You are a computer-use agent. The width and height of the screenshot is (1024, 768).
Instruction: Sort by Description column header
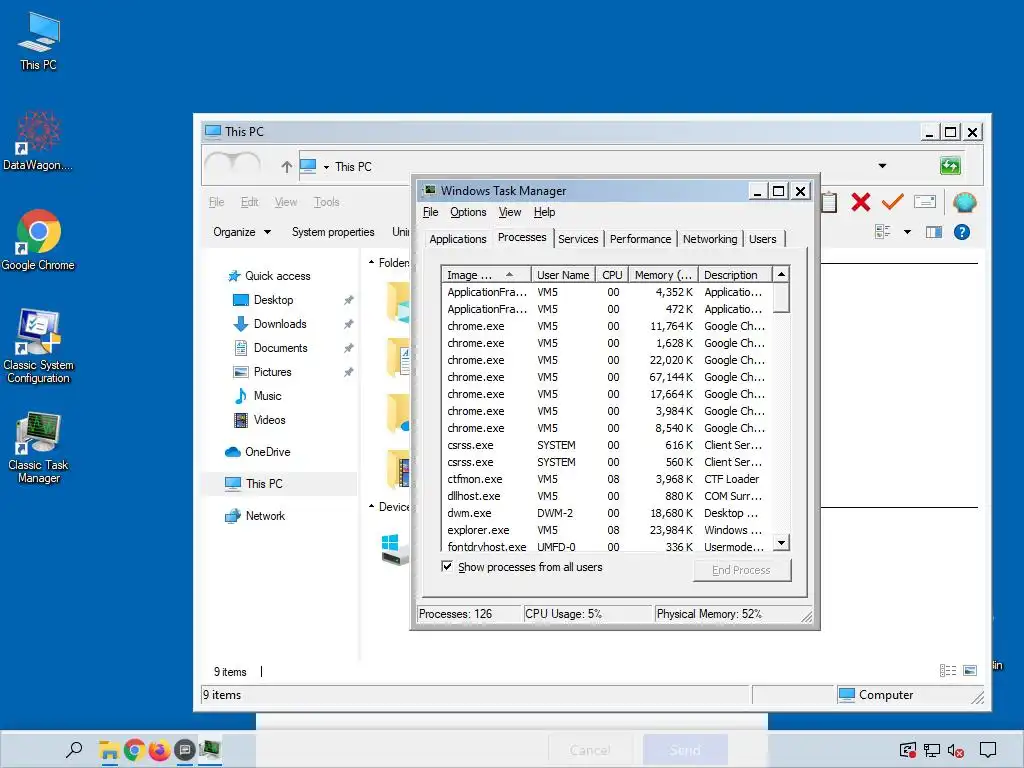[x=735, y=275]
